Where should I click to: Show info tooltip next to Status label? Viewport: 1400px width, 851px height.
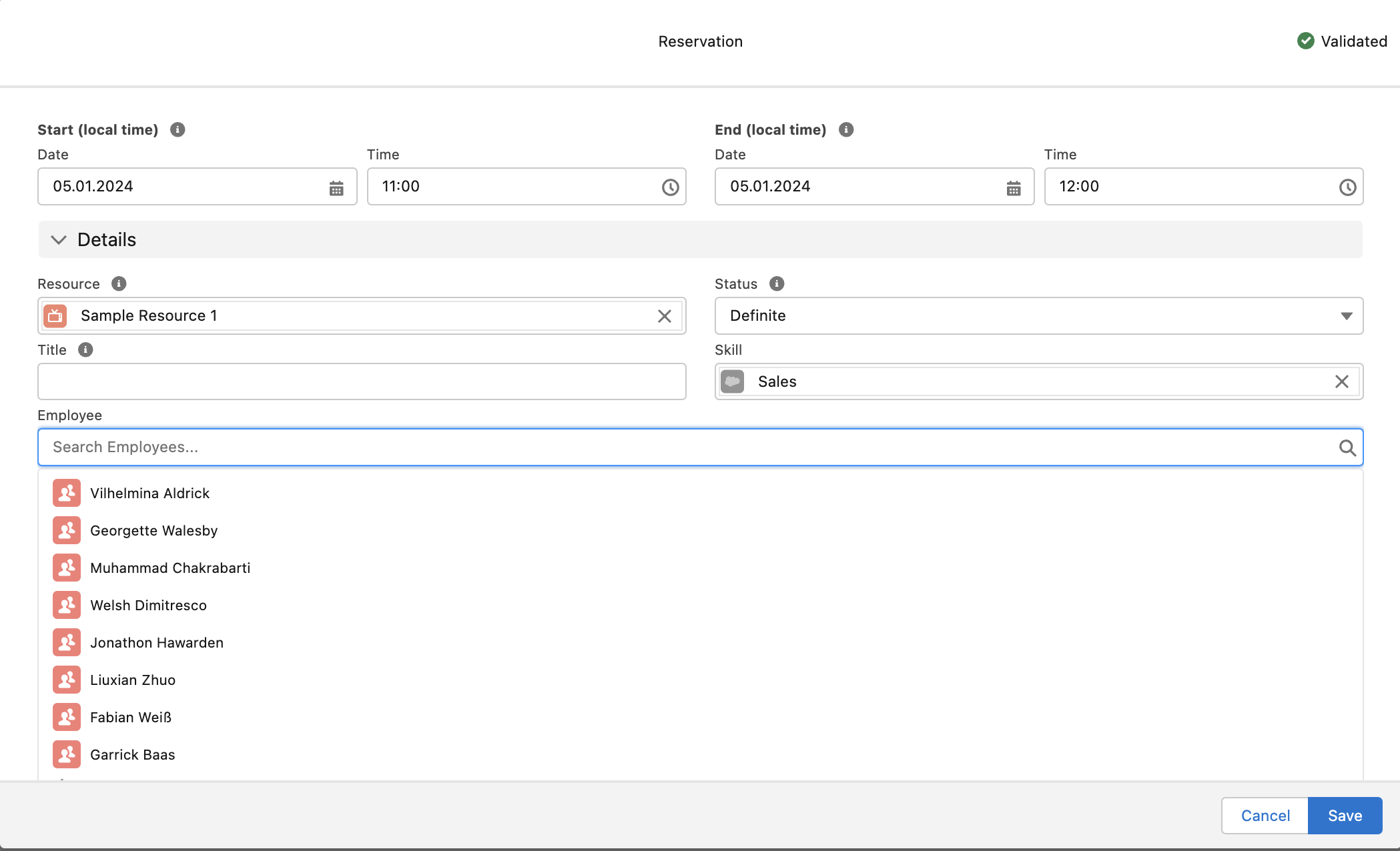777,283
